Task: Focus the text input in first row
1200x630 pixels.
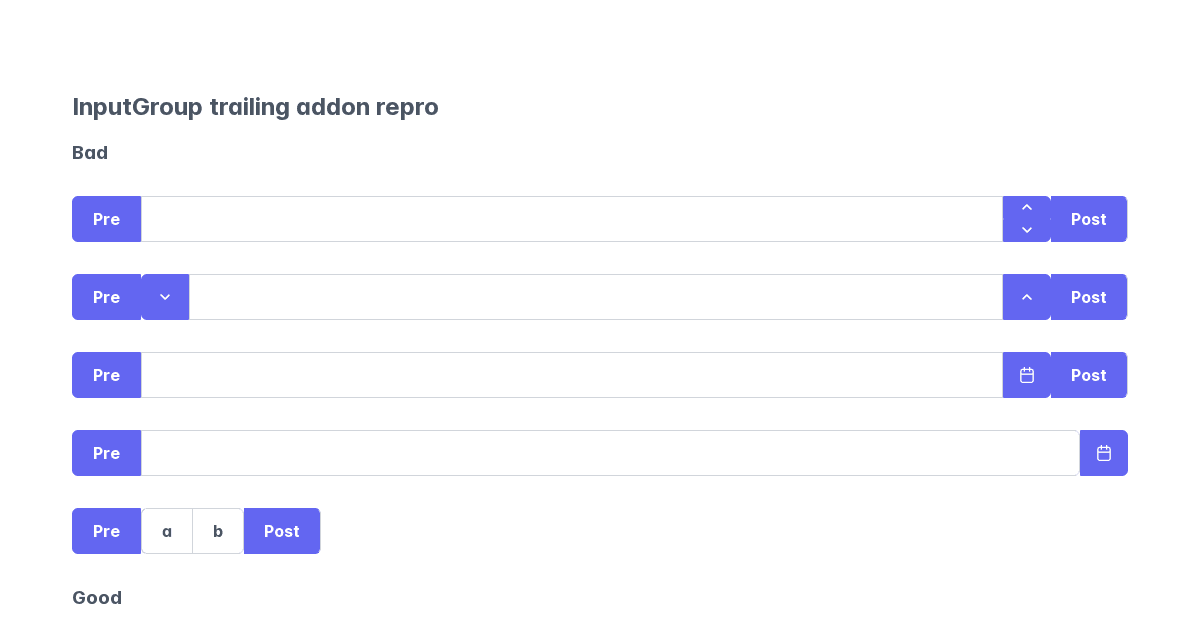Action: point(572,219)
